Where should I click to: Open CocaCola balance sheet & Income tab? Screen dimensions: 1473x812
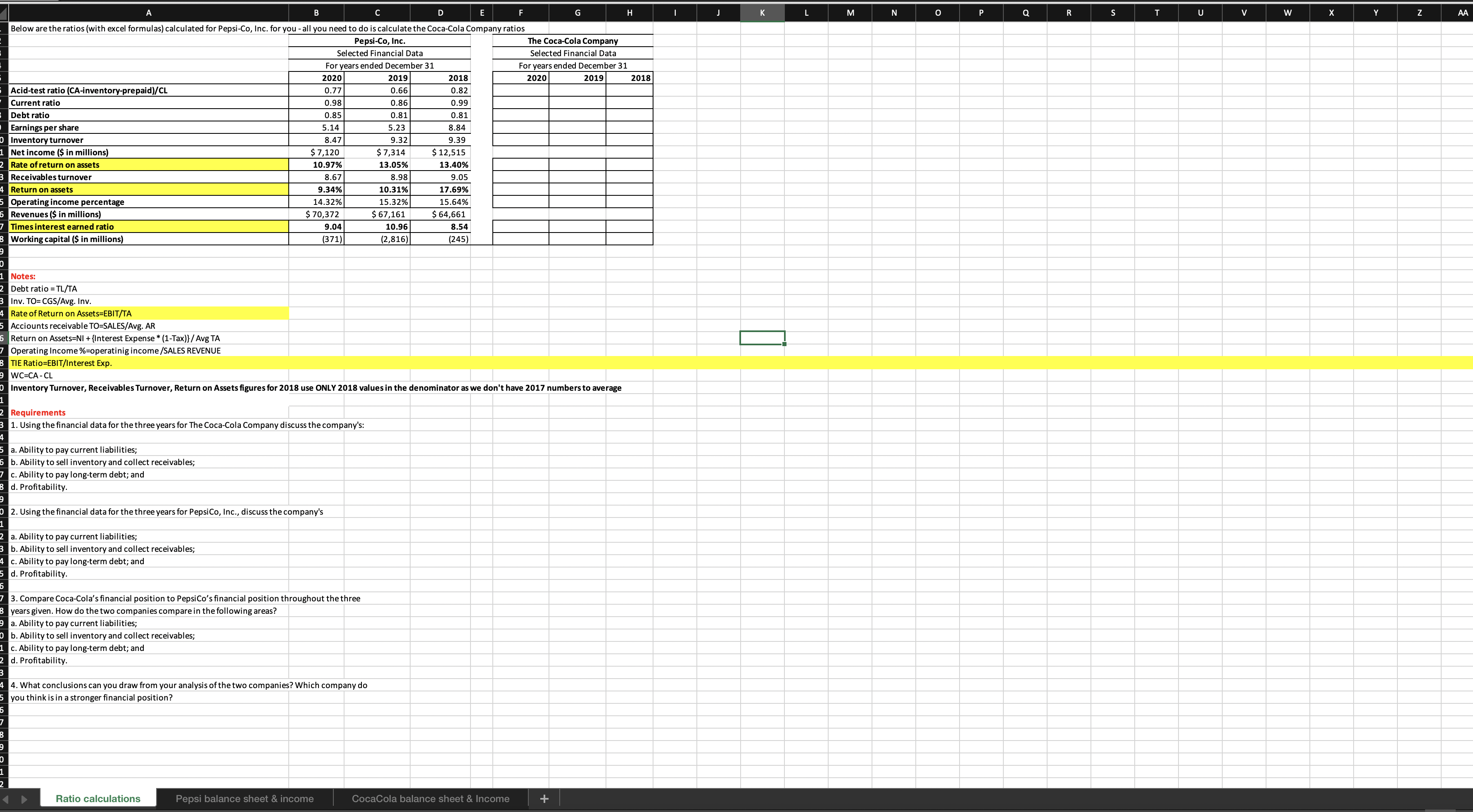(430, 799)
